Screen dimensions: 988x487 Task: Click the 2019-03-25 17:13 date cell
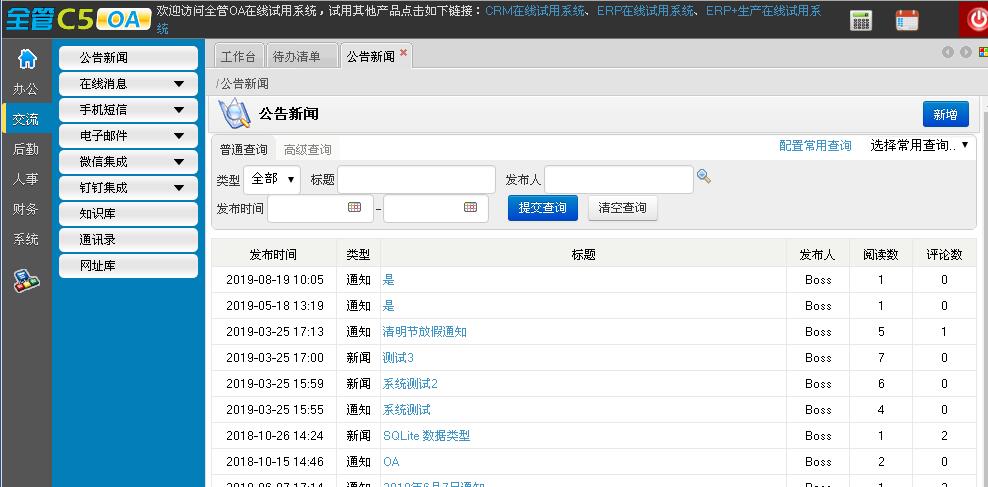(x=275, y=332)
